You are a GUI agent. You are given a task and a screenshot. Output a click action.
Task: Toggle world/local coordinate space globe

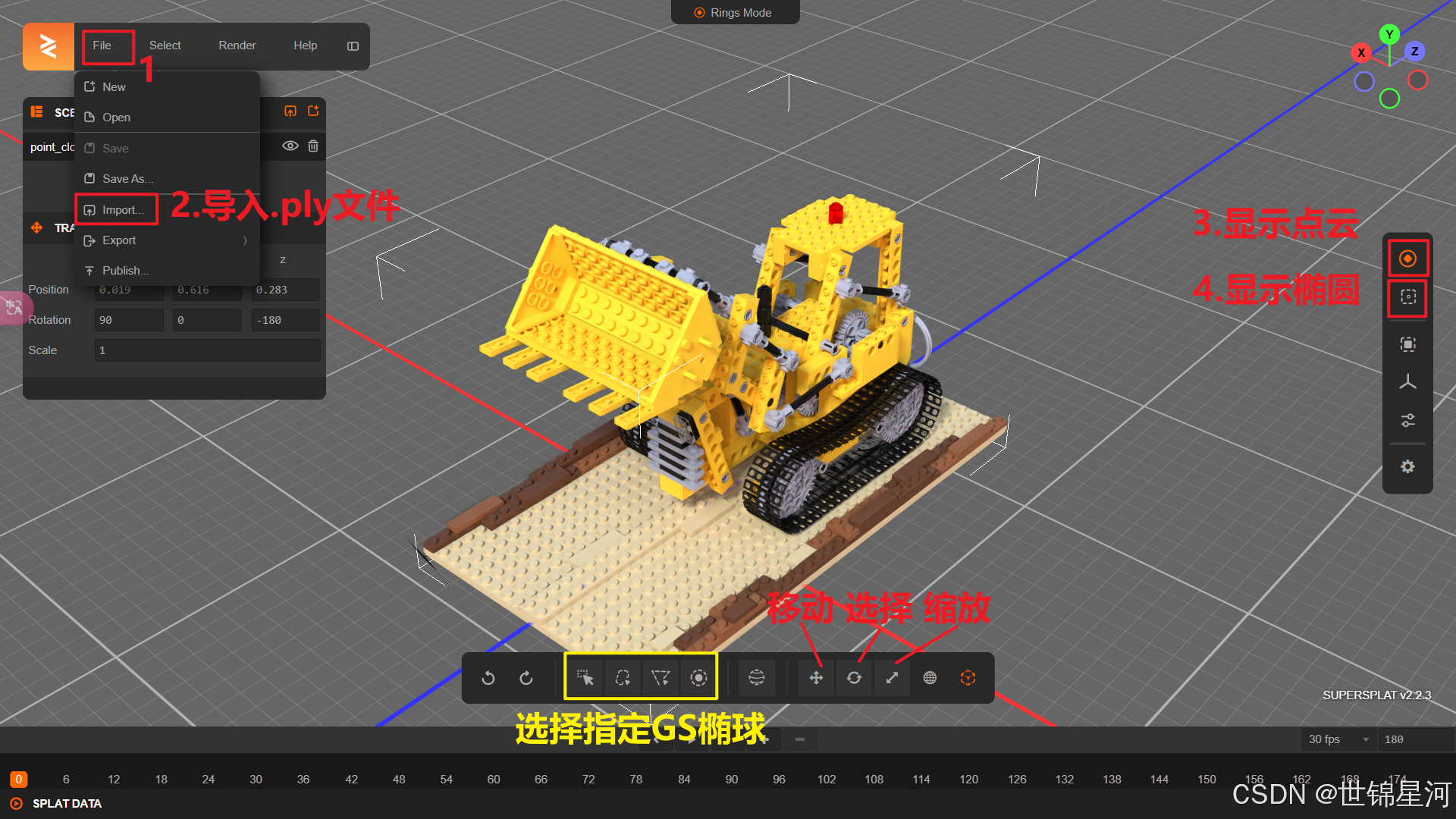930,678
